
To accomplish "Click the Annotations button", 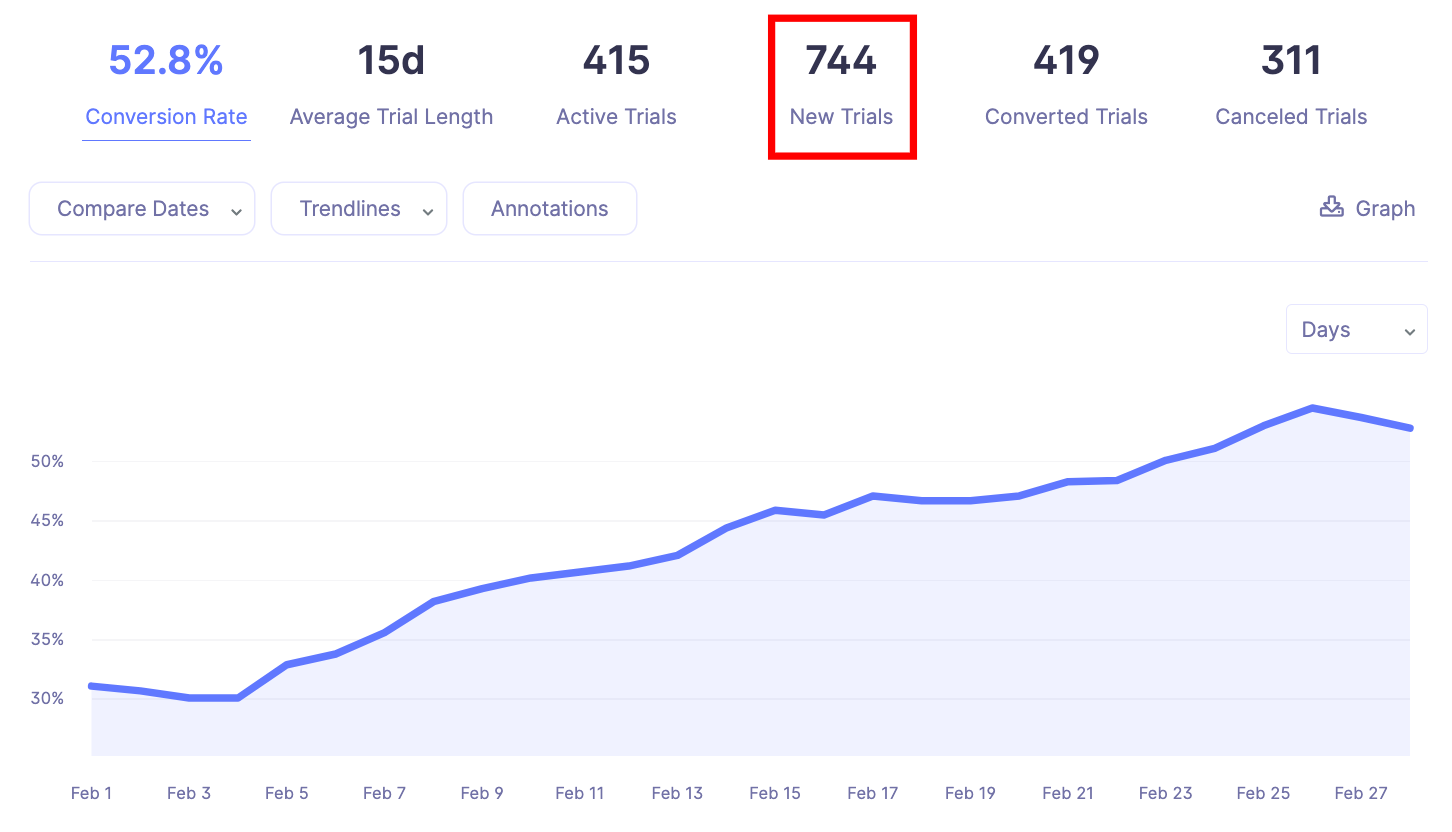I will (549, 209).
